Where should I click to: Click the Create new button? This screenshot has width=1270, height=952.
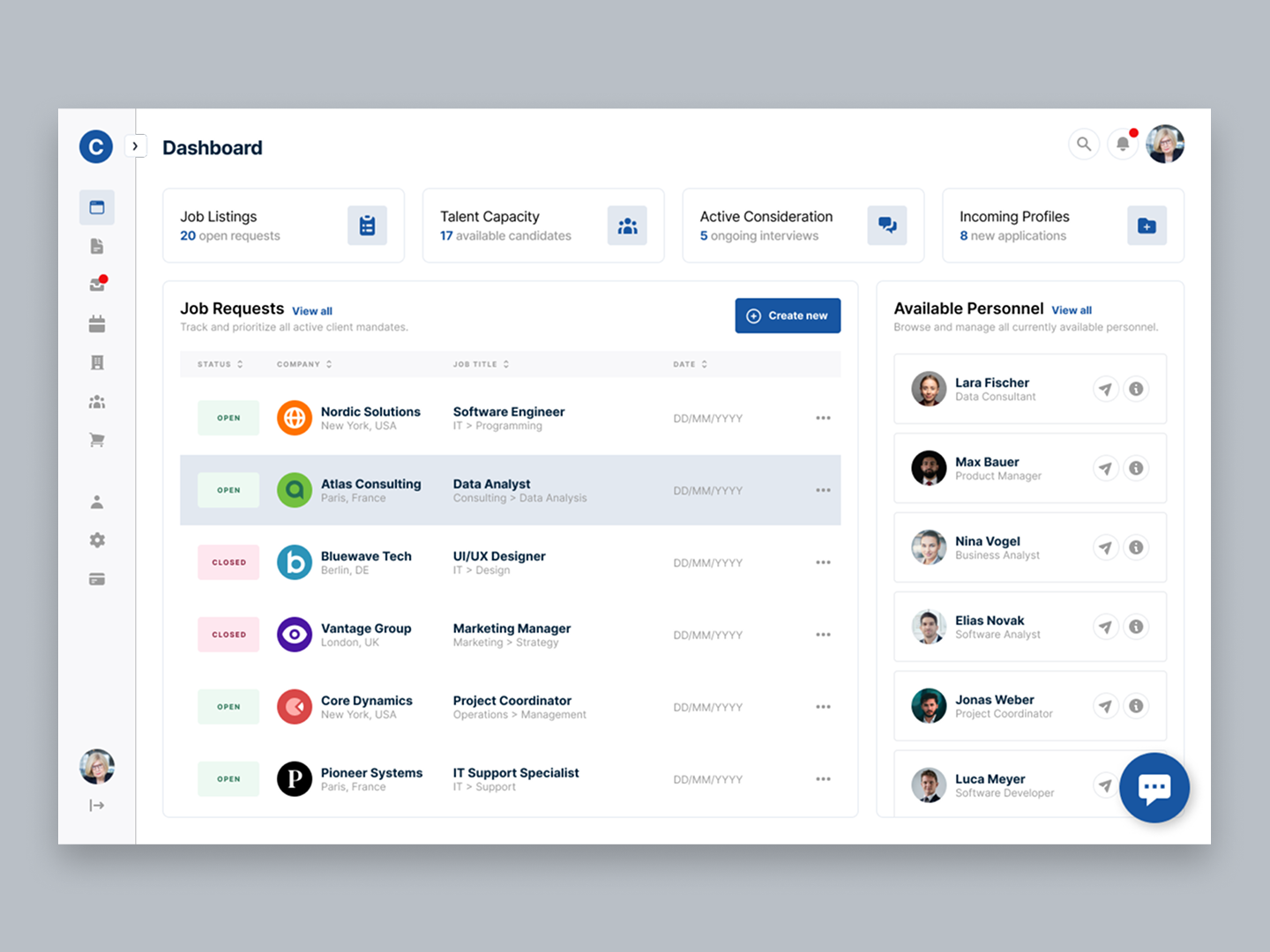tap(788, 316)
